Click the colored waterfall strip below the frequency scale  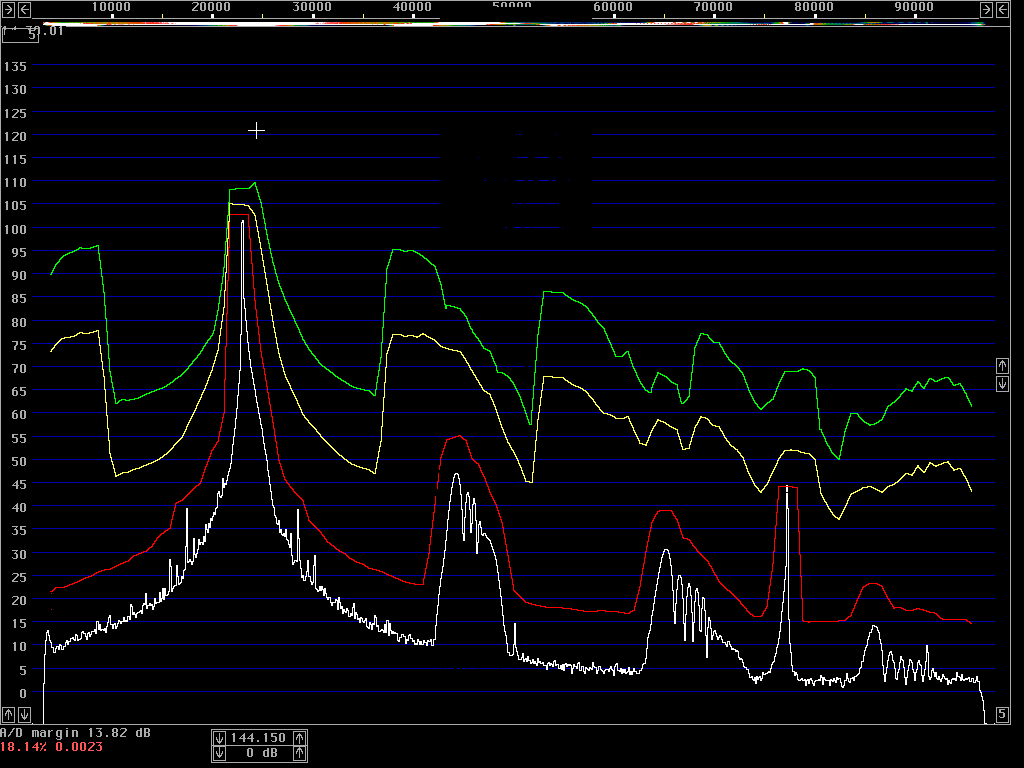514,24
